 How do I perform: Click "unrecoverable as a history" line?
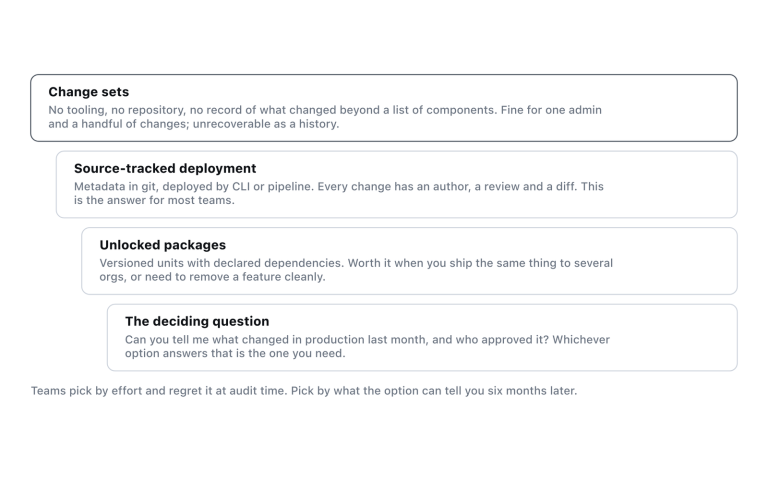265,124
